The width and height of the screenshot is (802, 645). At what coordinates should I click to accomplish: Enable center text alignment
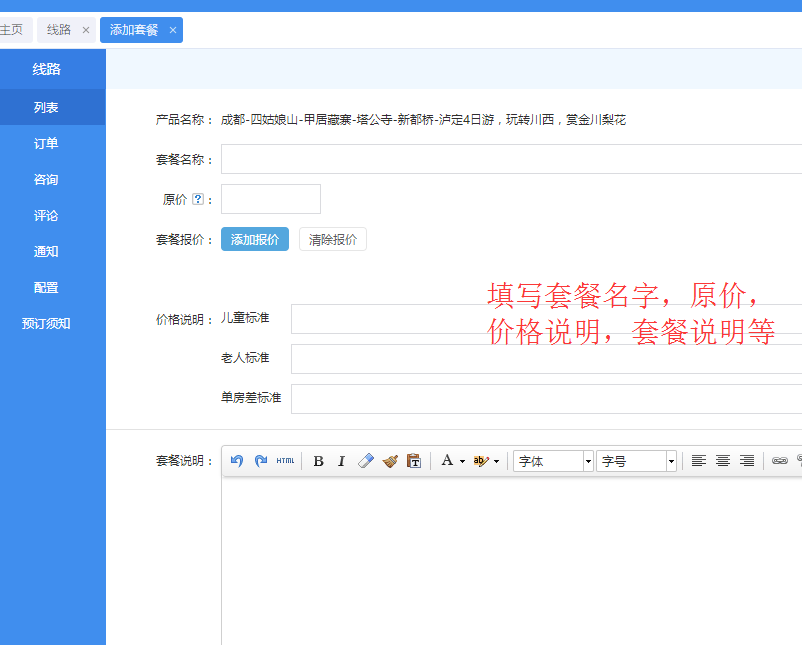(x=723, y=461)
